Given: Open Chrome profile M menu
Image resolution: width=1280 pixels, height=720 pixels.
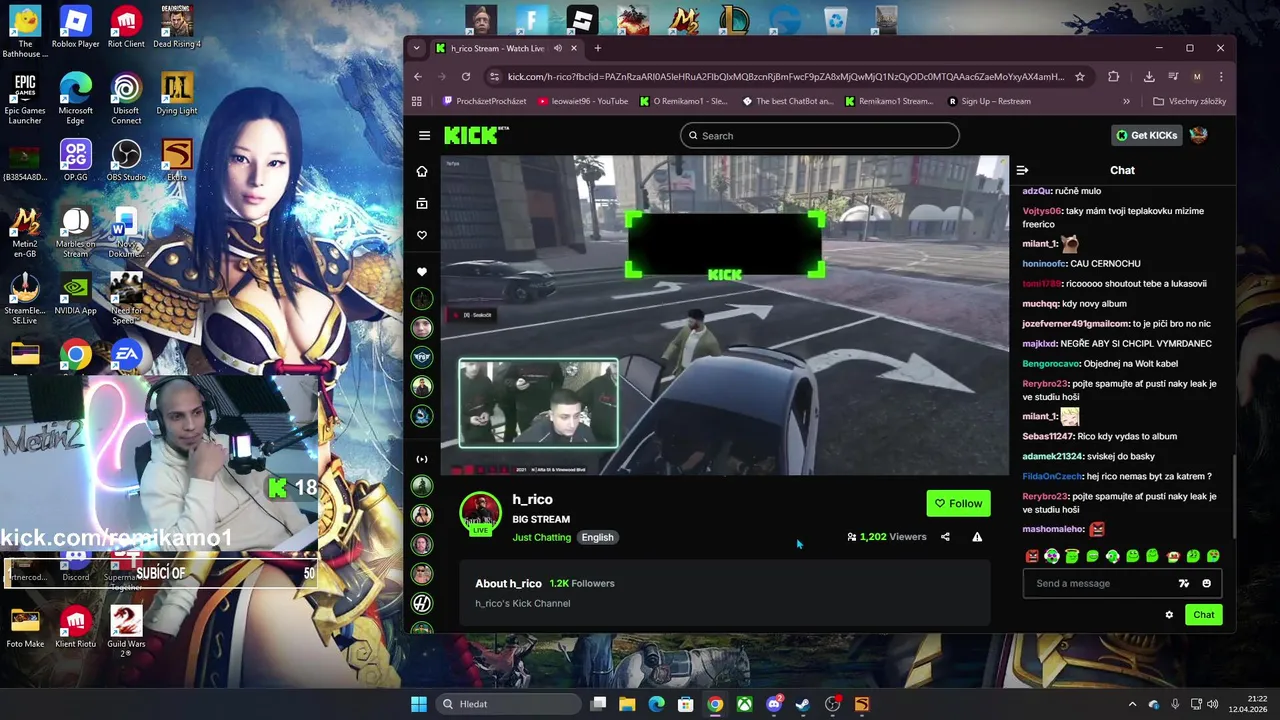Looking at the screenshot, I should tap(1197, 76).
